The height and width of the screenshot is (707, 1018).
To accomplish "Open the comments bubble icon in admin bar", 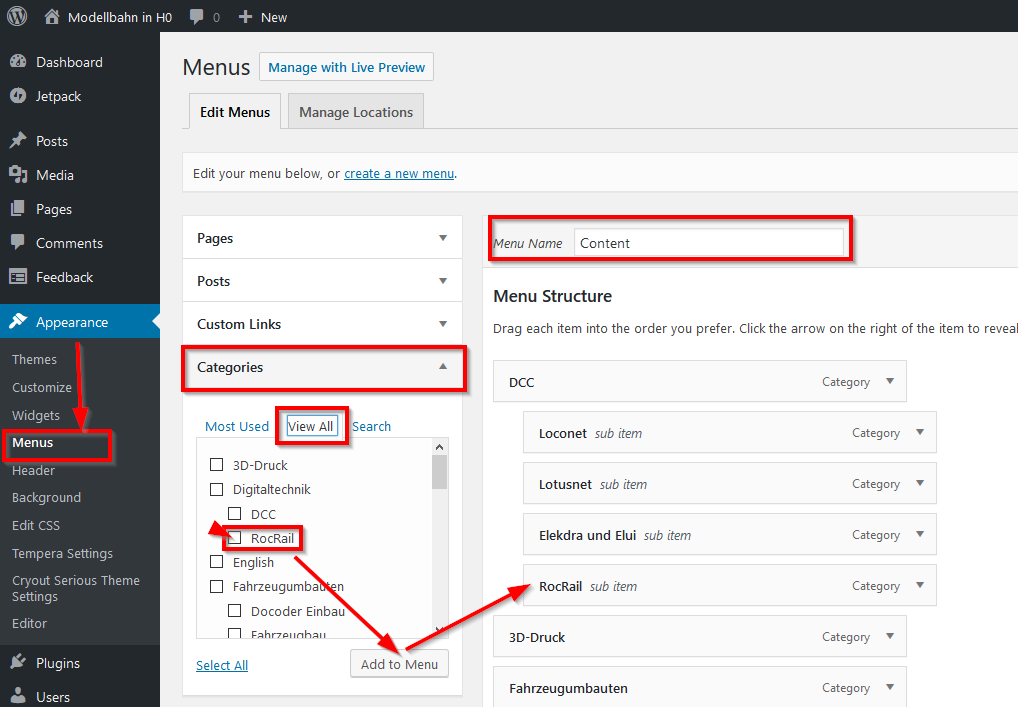I will pos(196,17).
